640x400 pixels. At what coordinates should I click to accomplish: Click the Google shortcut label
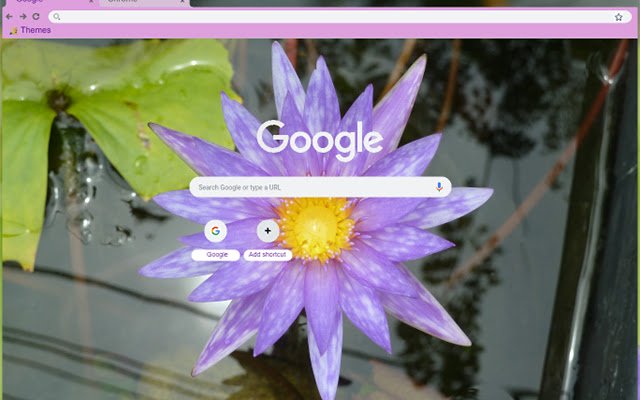tap(216, 255)
